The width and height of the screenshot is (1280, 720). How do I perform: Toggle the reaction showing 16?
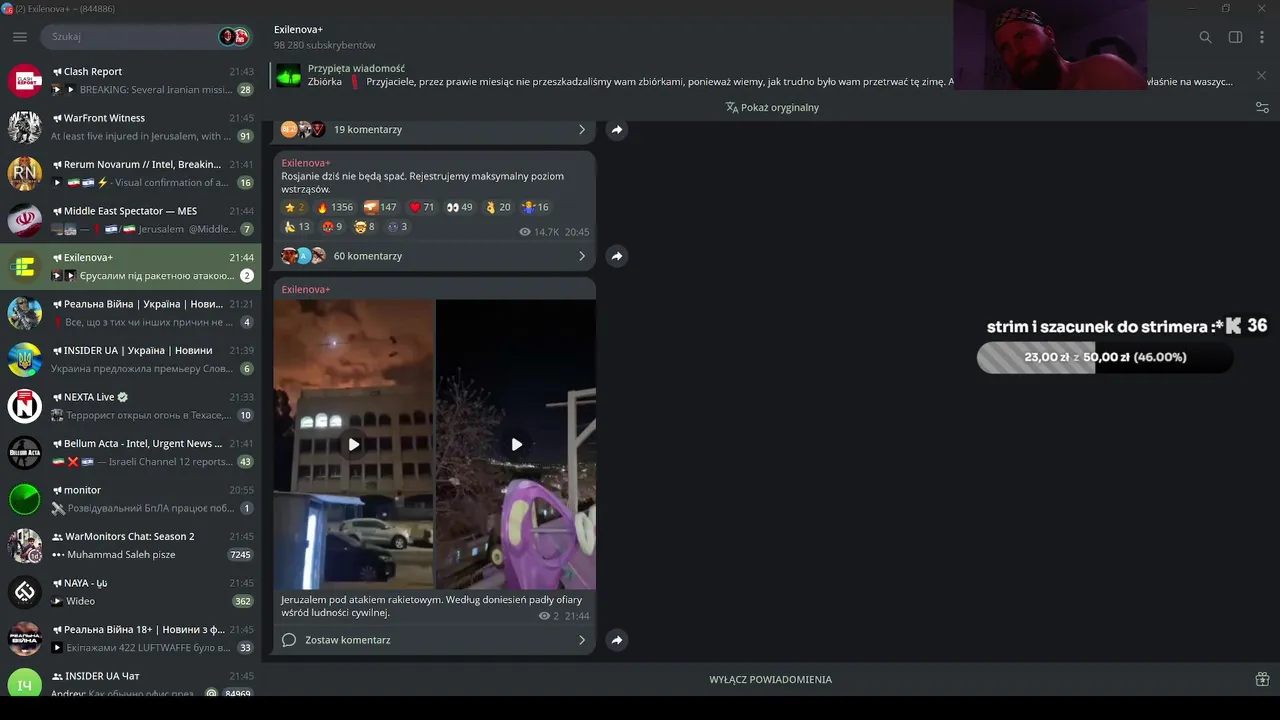pos(536,207)
